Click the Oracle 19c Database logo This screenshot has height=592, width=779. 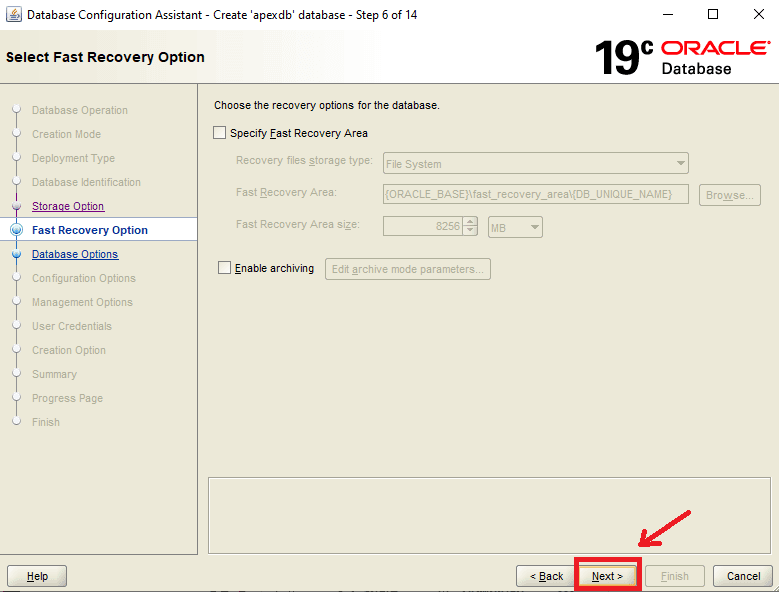682,58
